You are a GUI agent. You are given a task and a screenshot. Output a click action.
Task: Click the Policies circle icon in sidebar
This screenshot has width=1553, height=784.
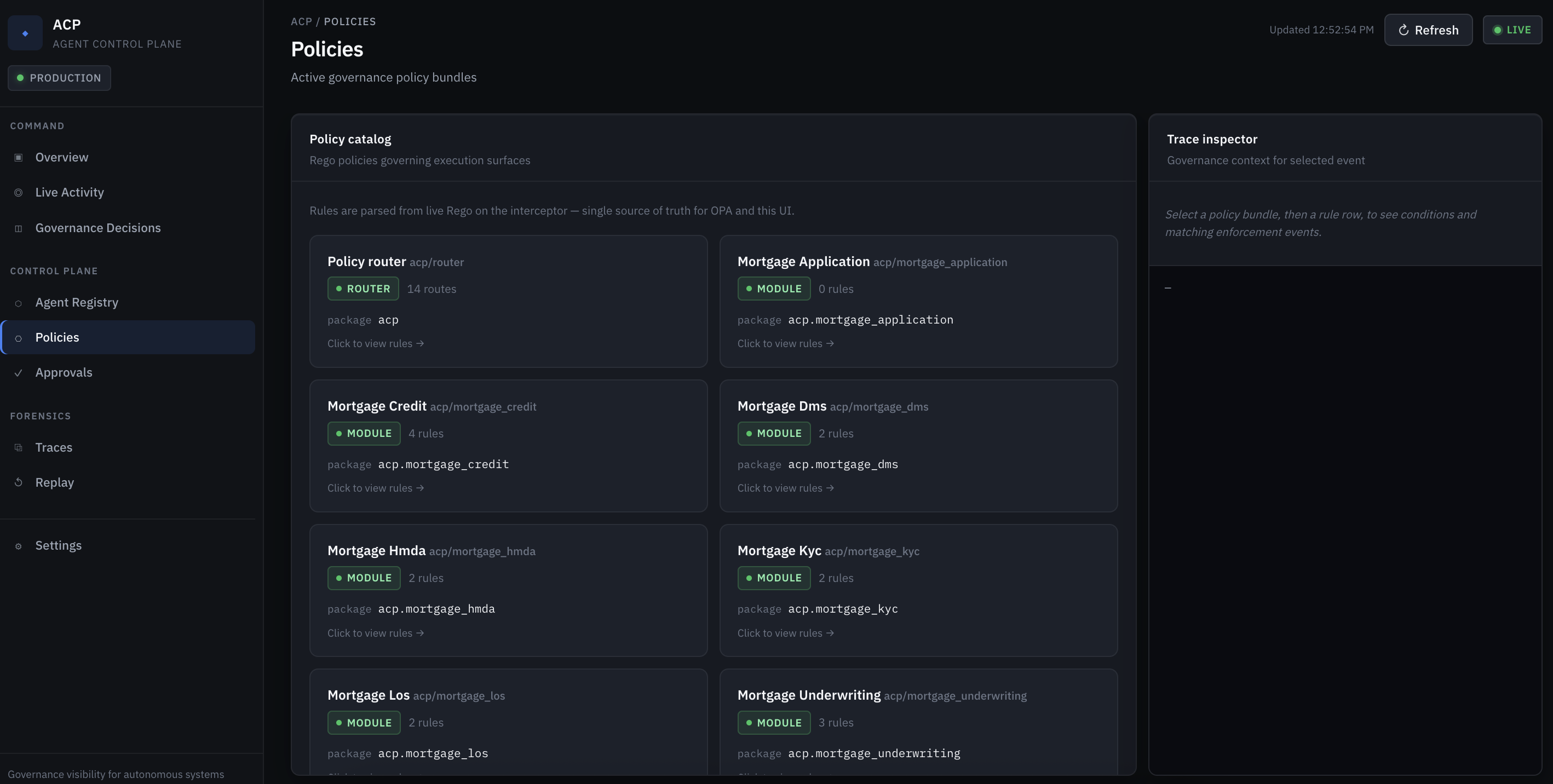(x=19, y=338)
